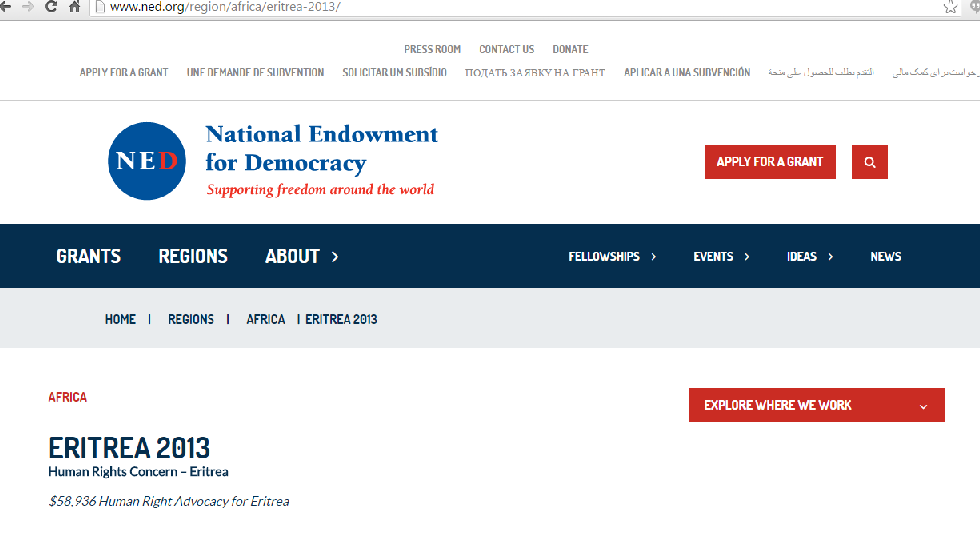Open the News navigation item
This screenshot has height=538, width=980.
885,257
